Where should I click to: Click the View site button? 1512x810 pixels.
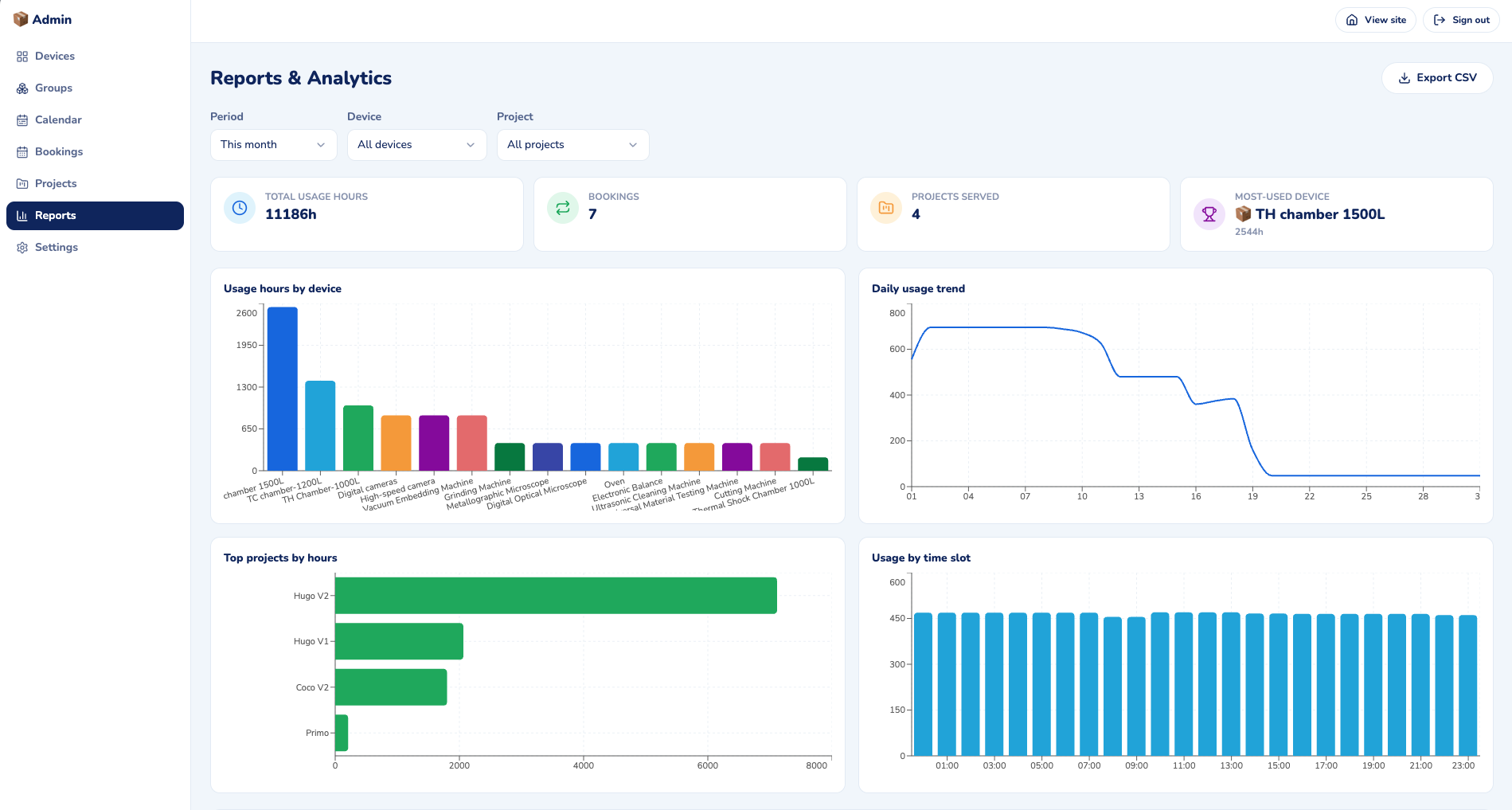(1375, 20)
